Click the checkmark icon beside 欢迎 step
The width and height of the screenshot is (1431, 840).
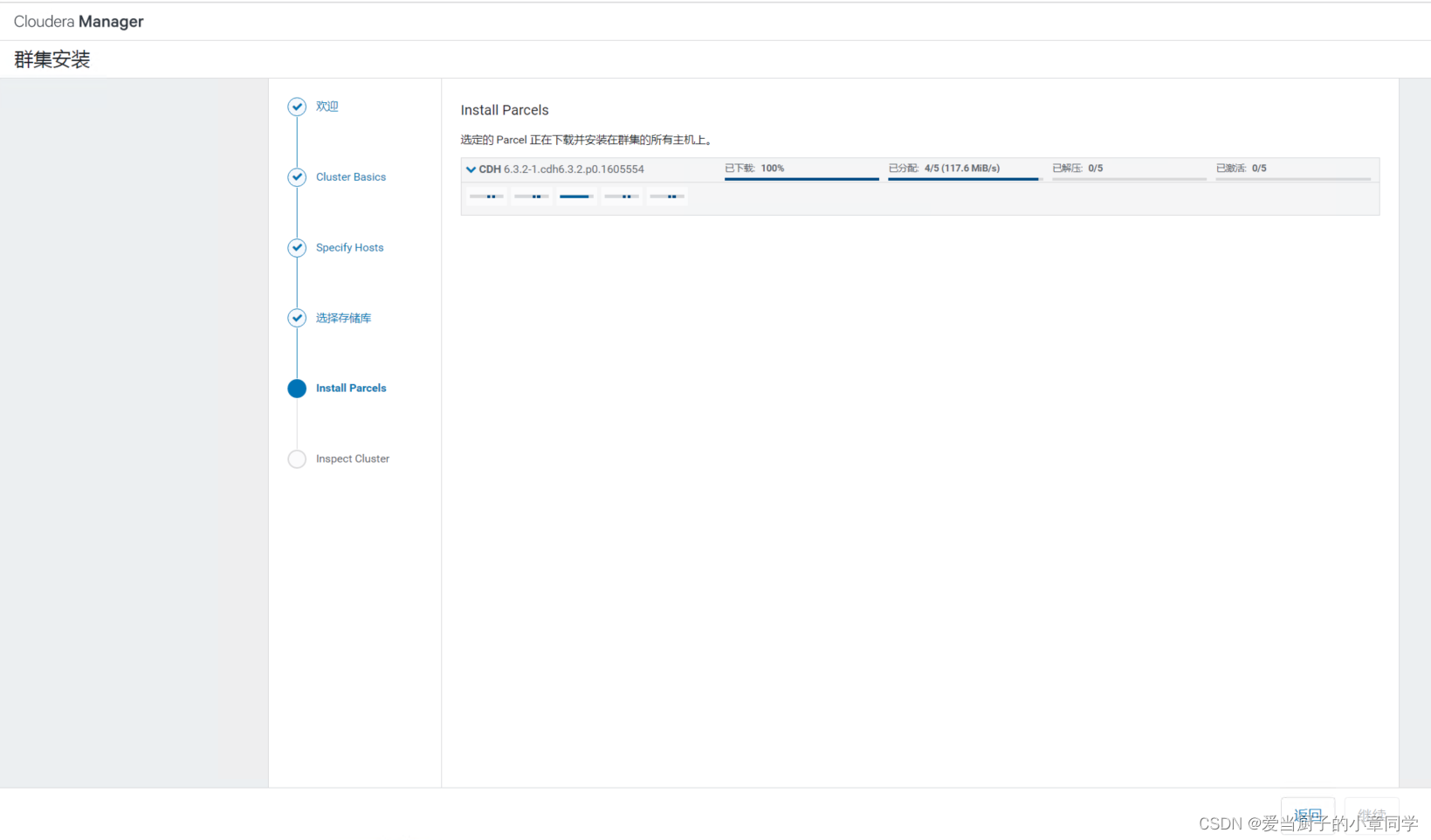pyautogui.click(x=297, y=107)
